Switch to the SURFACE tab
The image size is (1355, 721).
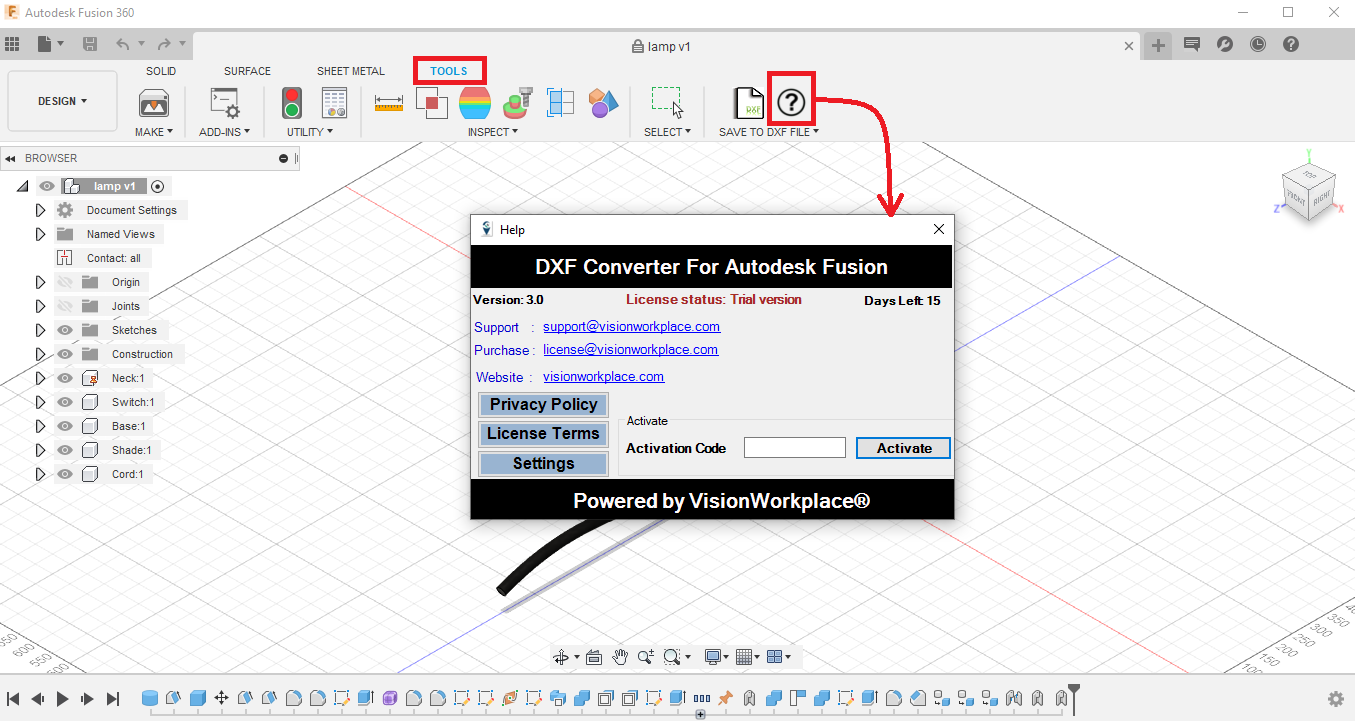point(247,71)
